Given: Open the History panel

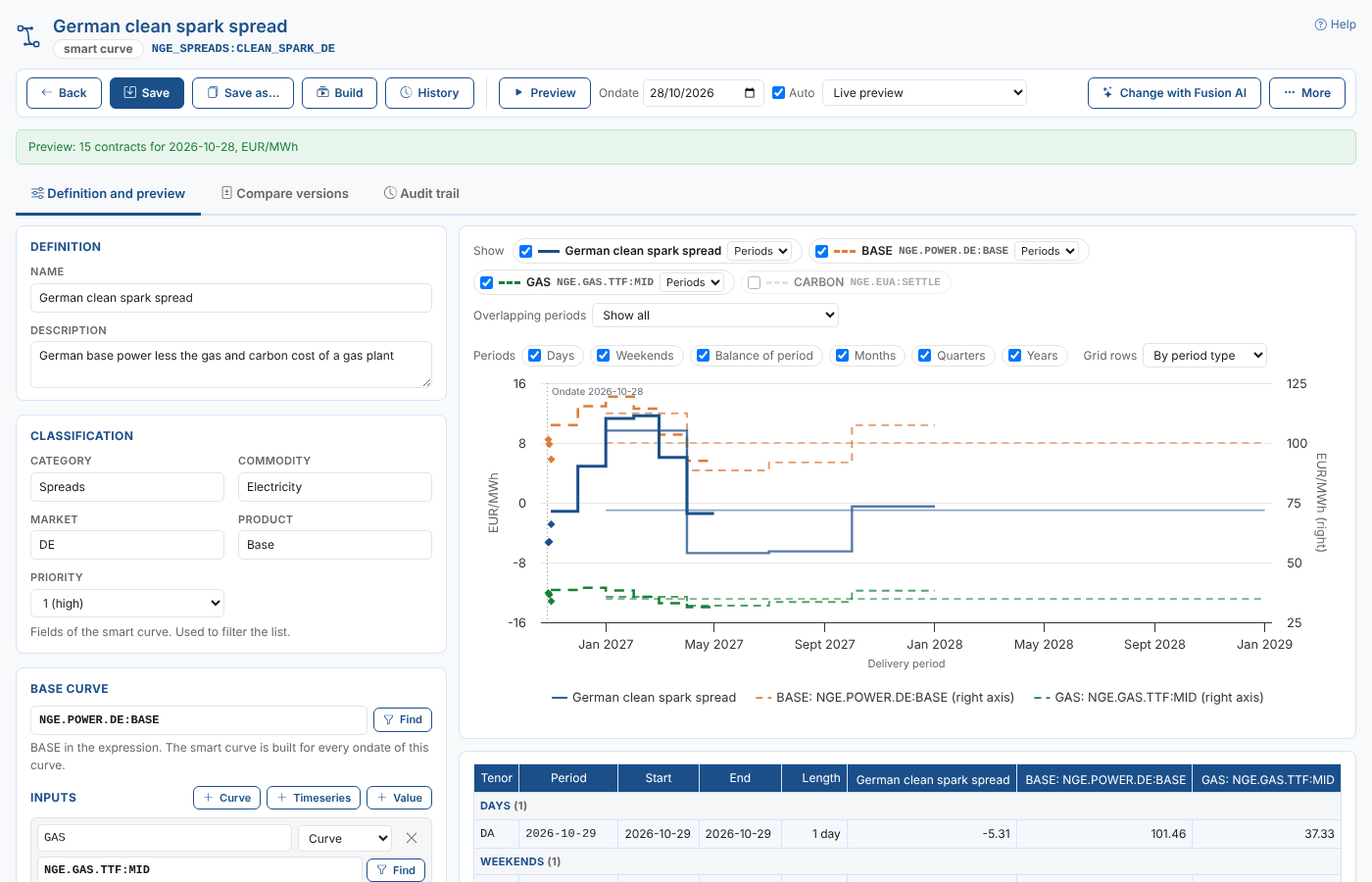Looking at the screenshot, I should [x=429, y=93].
